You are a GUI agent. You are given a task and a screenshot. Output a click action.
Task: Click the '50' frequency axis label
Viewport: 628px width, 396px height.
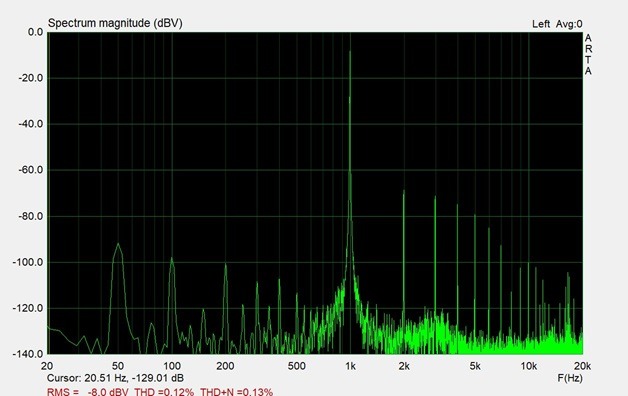[x=118, y=366]
